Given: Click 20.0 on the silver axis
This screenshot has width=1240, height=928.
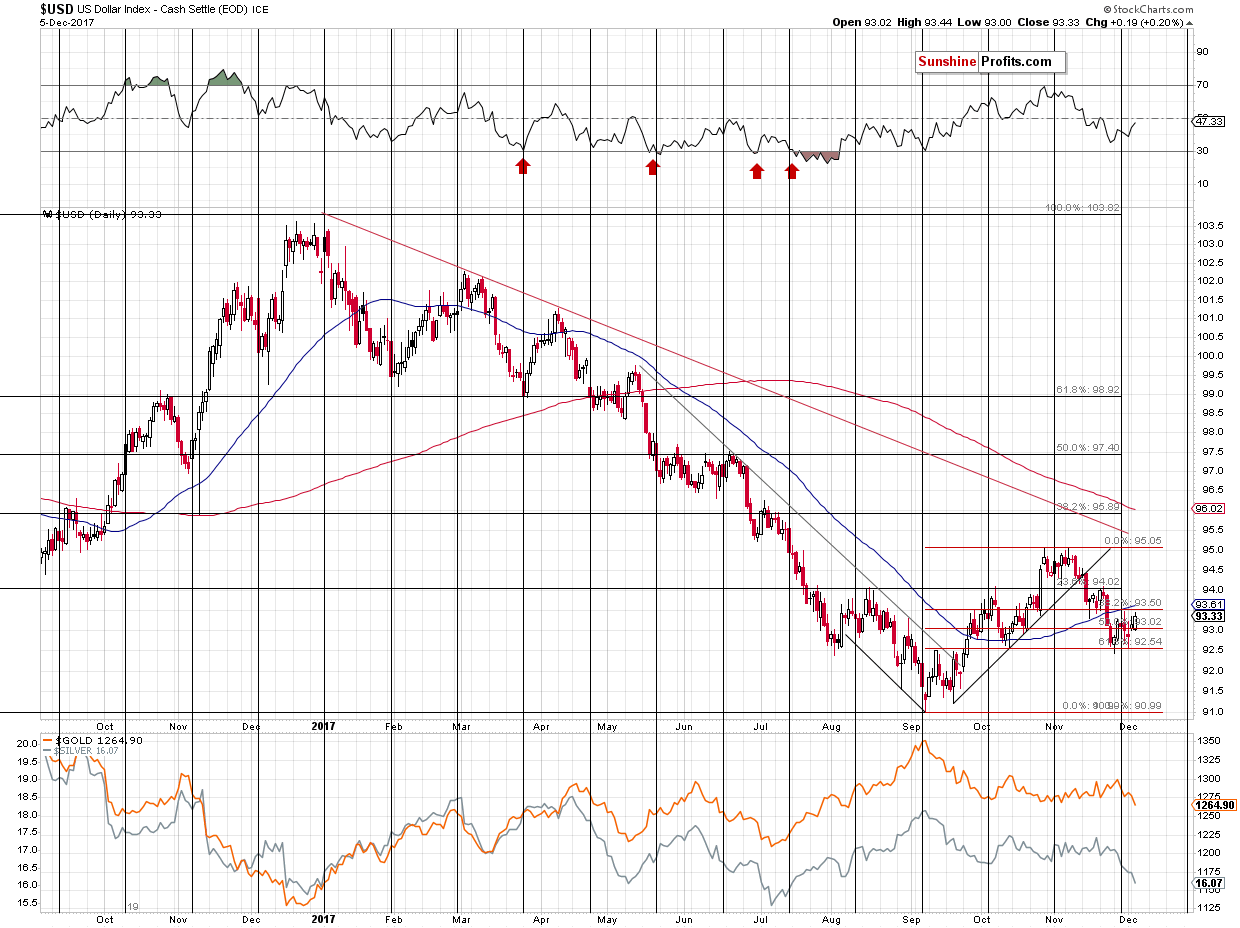Looking at the screenshot, I should pos(29,744).
